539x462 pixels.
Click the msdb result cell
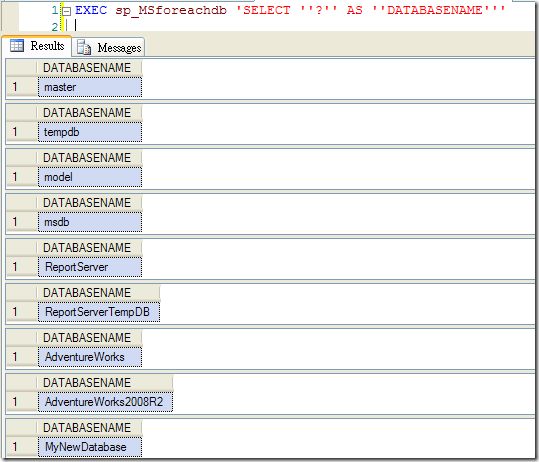coord(90,222)
